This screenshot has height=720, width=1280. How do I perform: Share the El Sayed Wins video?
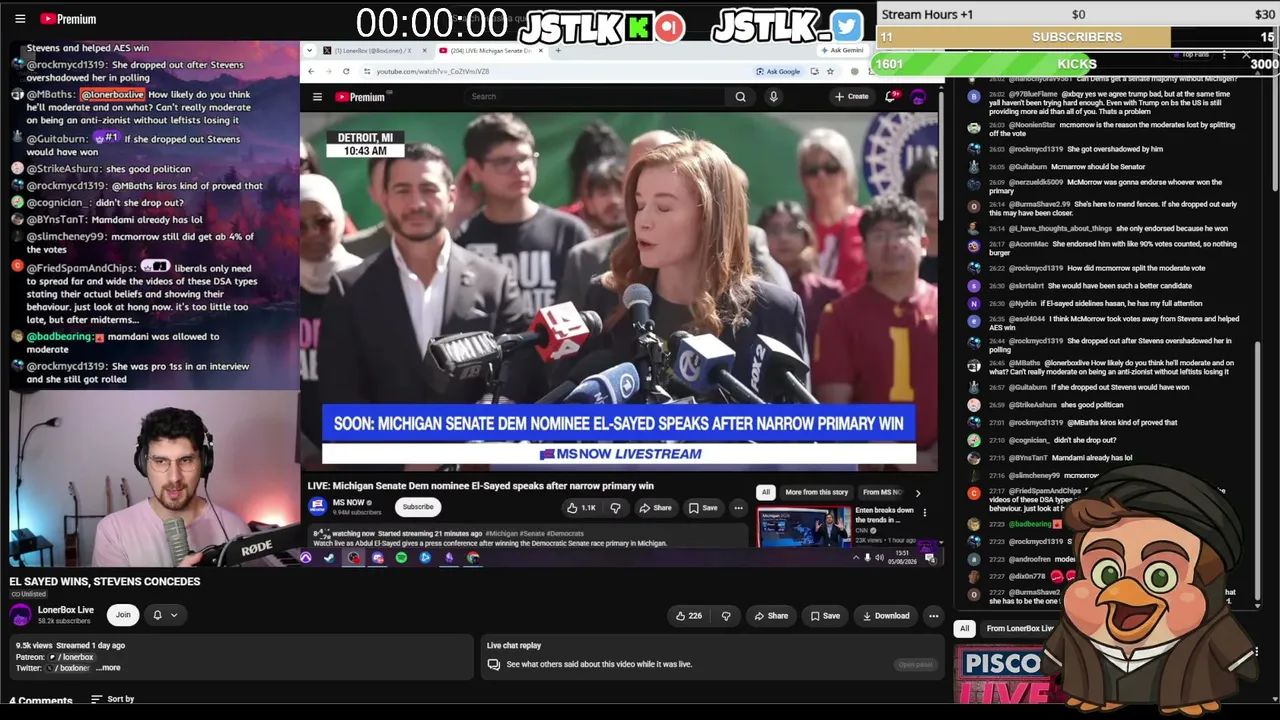[x=770, y=616]
